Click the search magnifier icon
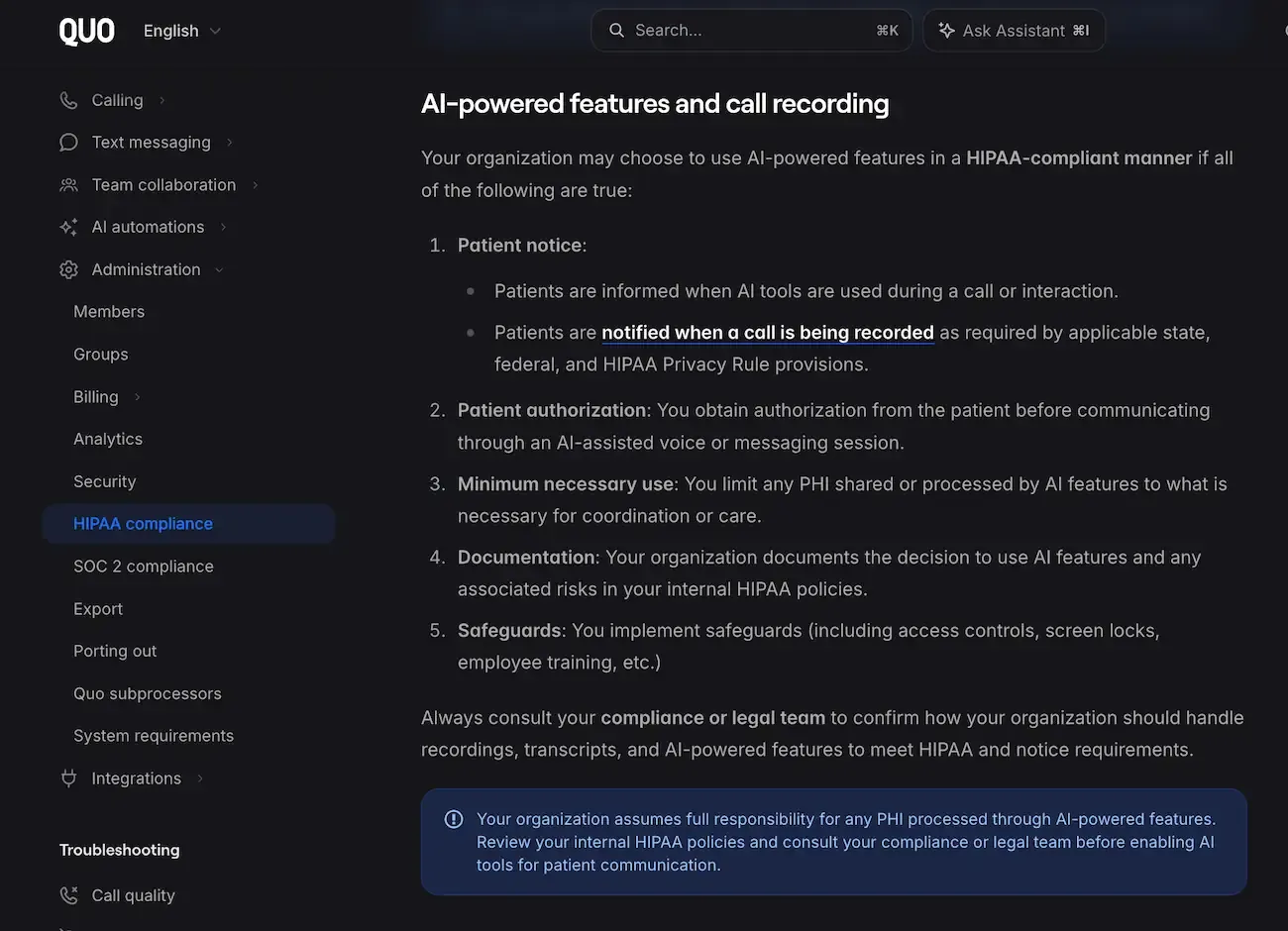This screenshot has width=1288, height=931. coord(616,31)
